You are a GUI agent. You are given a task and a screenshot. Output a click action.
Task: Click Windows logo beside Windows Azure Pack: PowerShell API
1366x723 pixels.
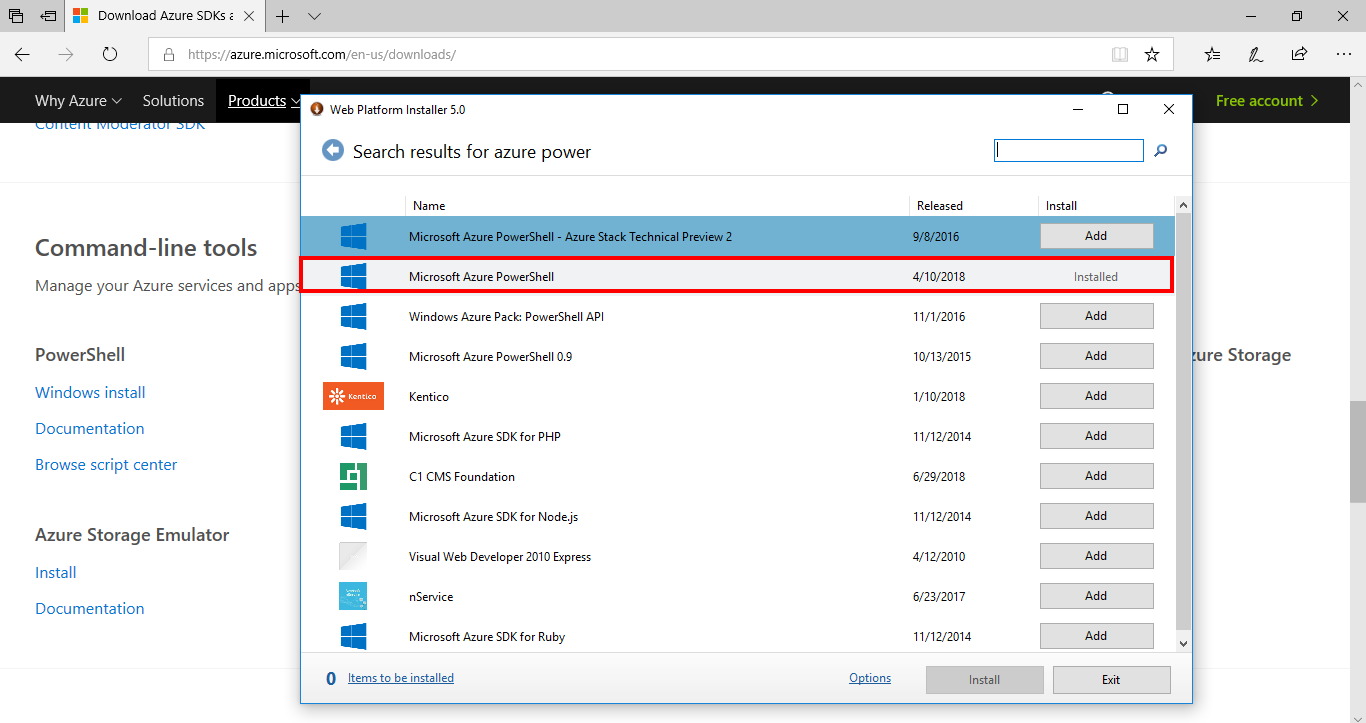pos(353,316)
